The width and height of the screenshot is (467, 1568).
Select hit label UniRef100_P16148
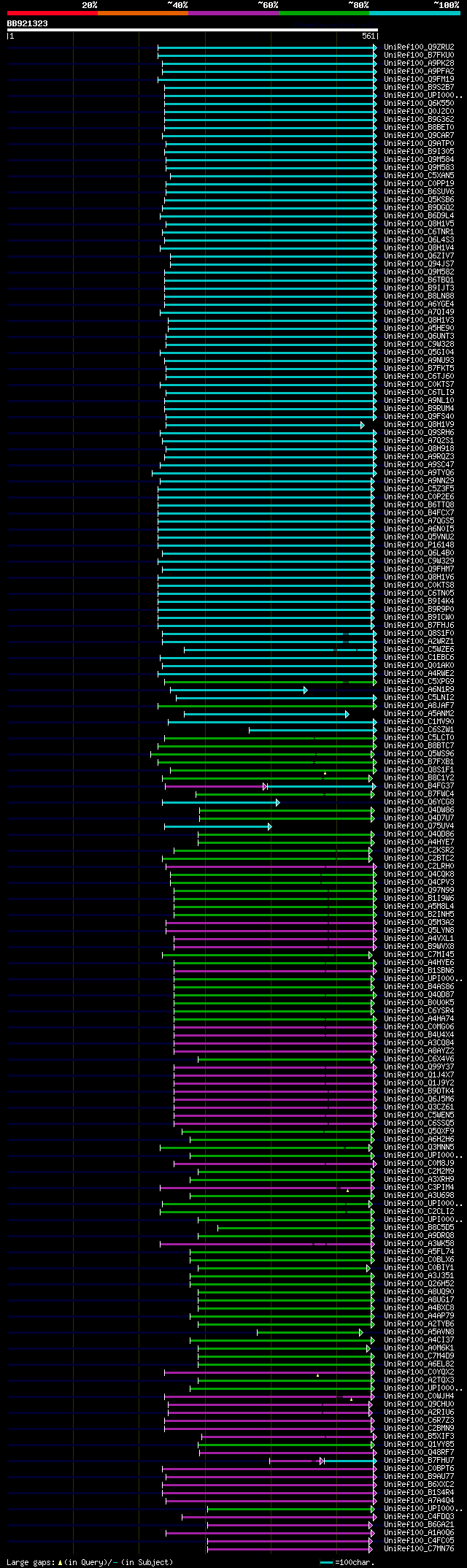(419, 545)
